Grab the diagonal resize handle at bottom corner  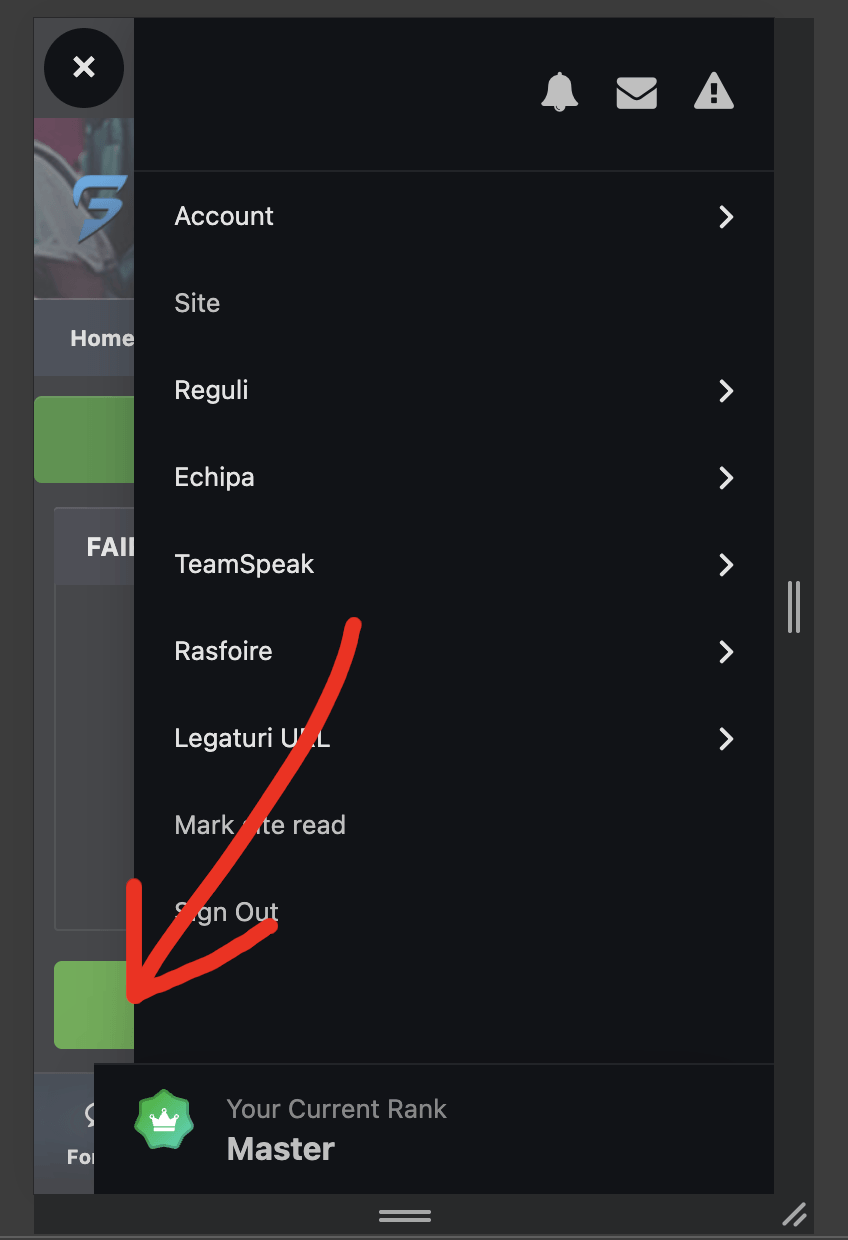795,1214
